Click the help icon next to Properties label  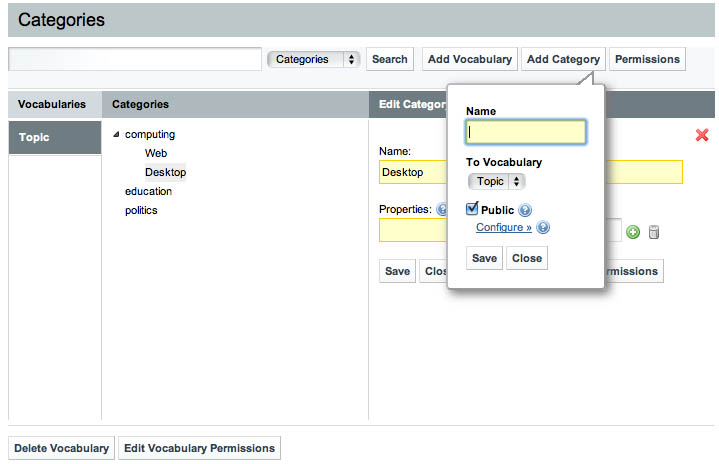[441, 210]
